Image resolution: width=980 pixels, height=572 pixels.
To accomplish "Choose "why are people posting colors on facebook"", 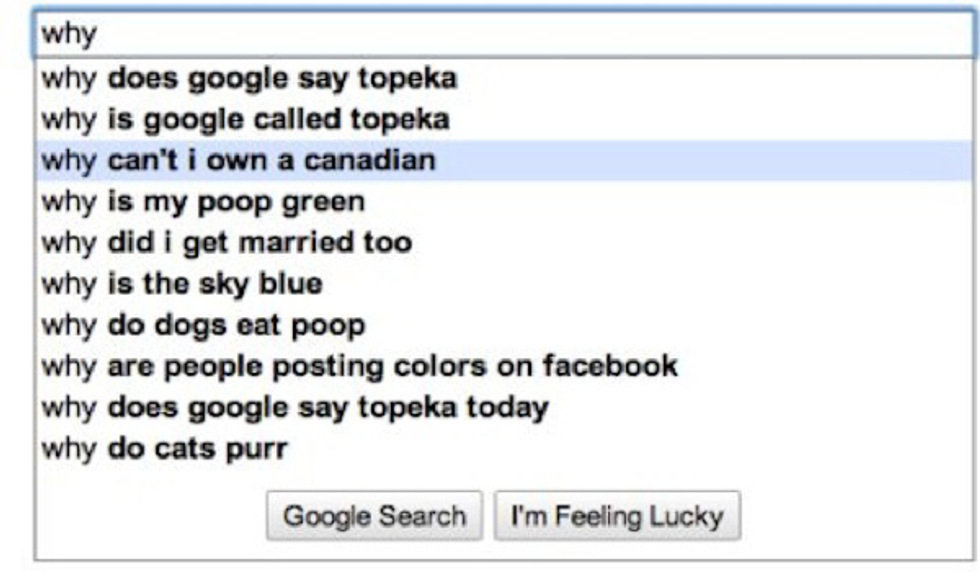I will [x=359, y=365].
